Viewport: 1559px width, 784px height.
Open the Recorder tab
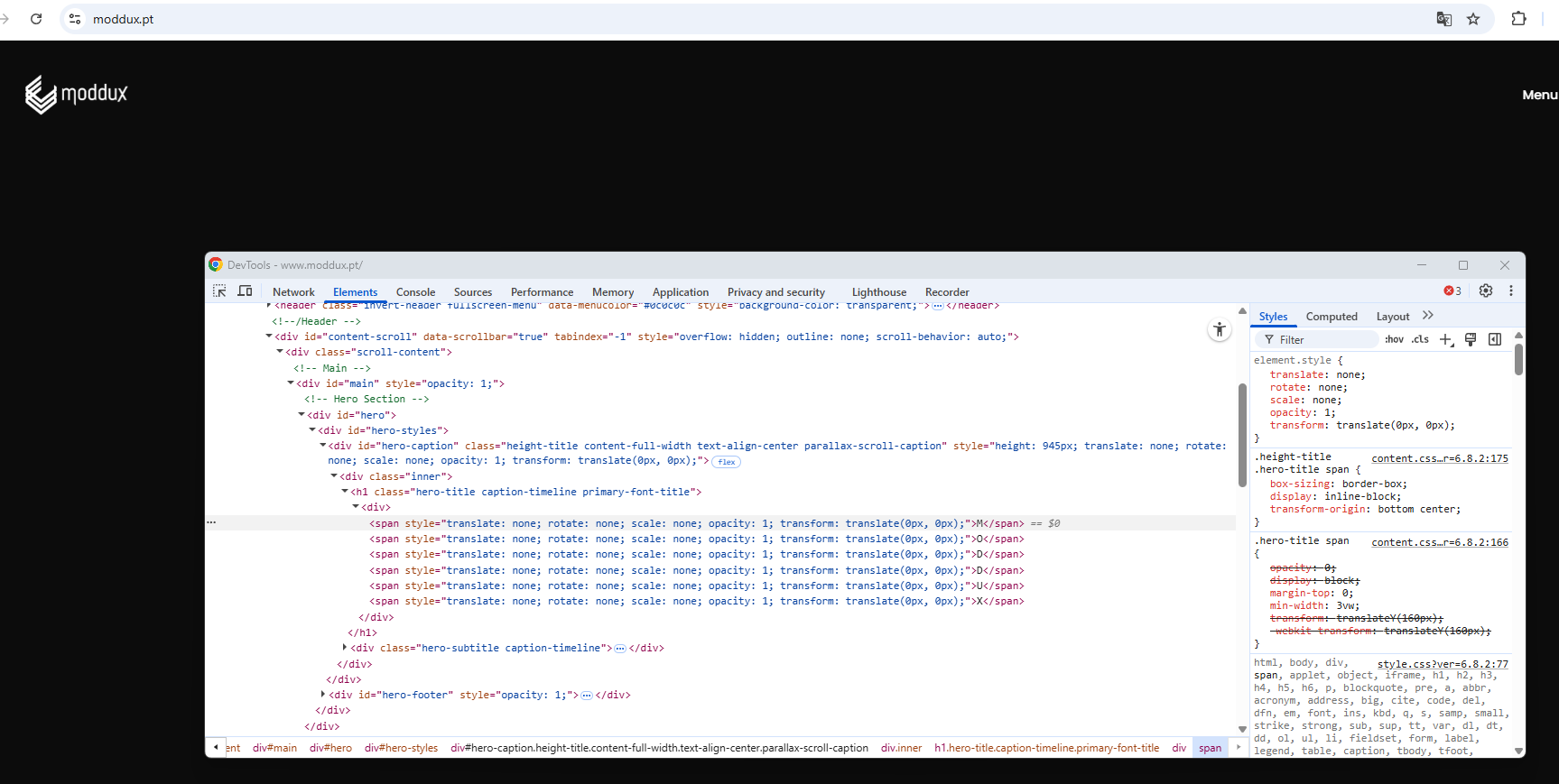pyautogui.click(x=947, y=291)
